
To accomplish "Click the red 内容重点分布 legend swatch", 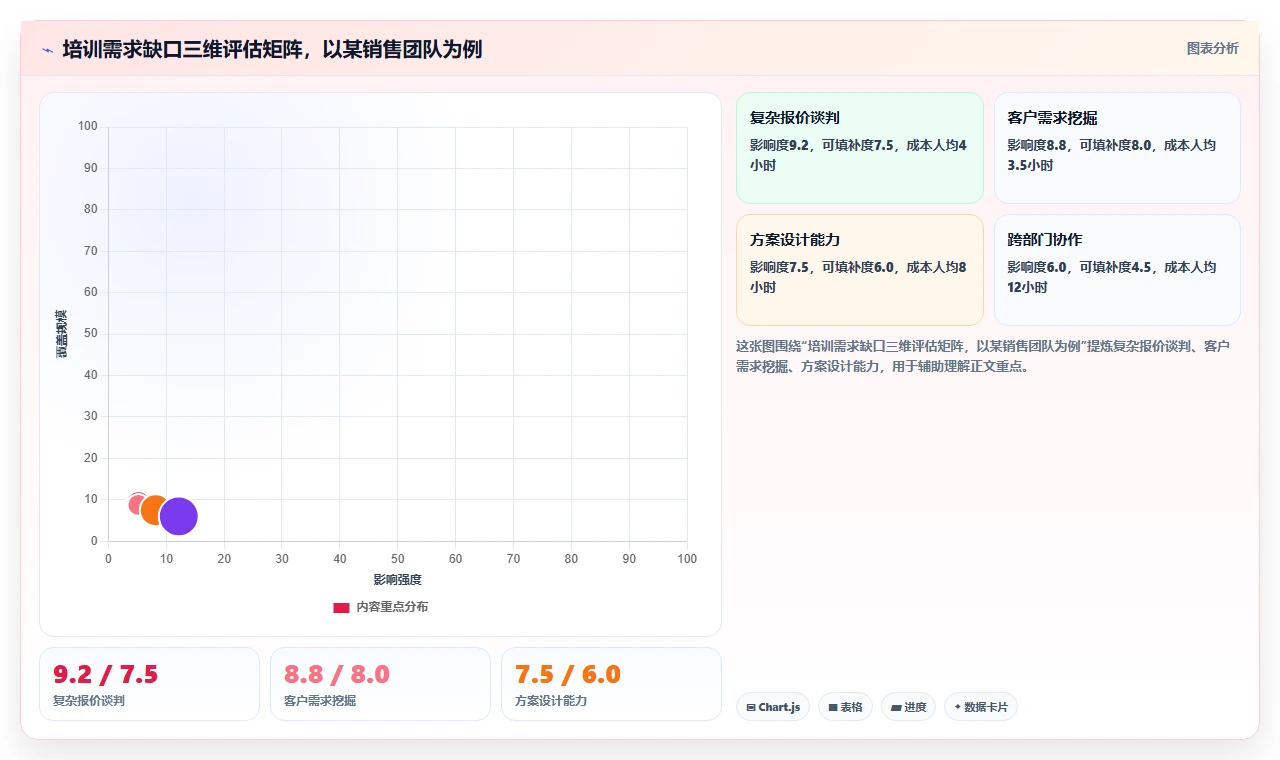I will [341, 607].
